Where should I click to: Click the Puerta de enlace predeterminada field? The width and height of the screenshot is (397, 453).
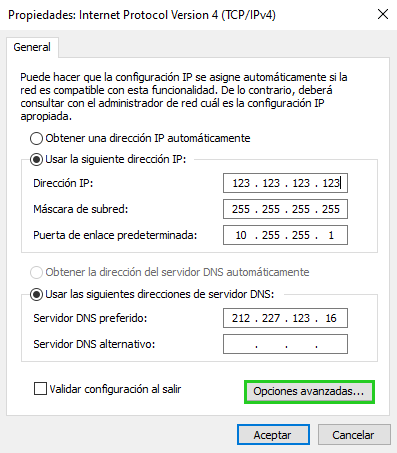coord(285,235)
